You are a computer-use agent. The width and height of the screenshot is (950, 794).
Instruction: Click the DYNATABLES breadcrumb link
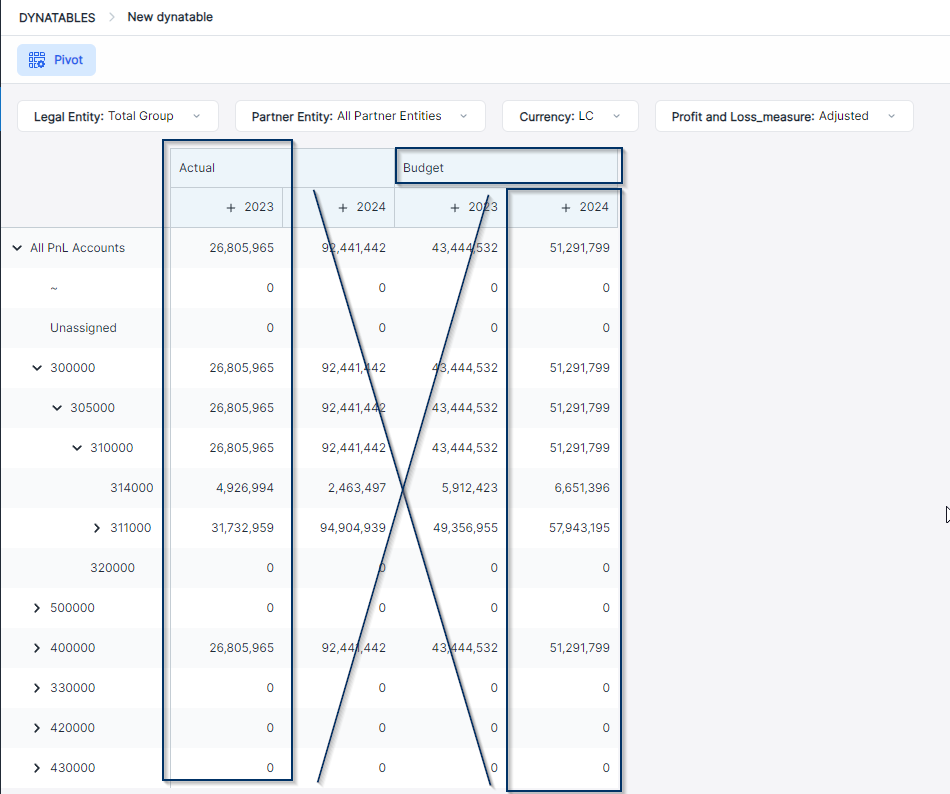pyautogui.click(x=57, y=17)
